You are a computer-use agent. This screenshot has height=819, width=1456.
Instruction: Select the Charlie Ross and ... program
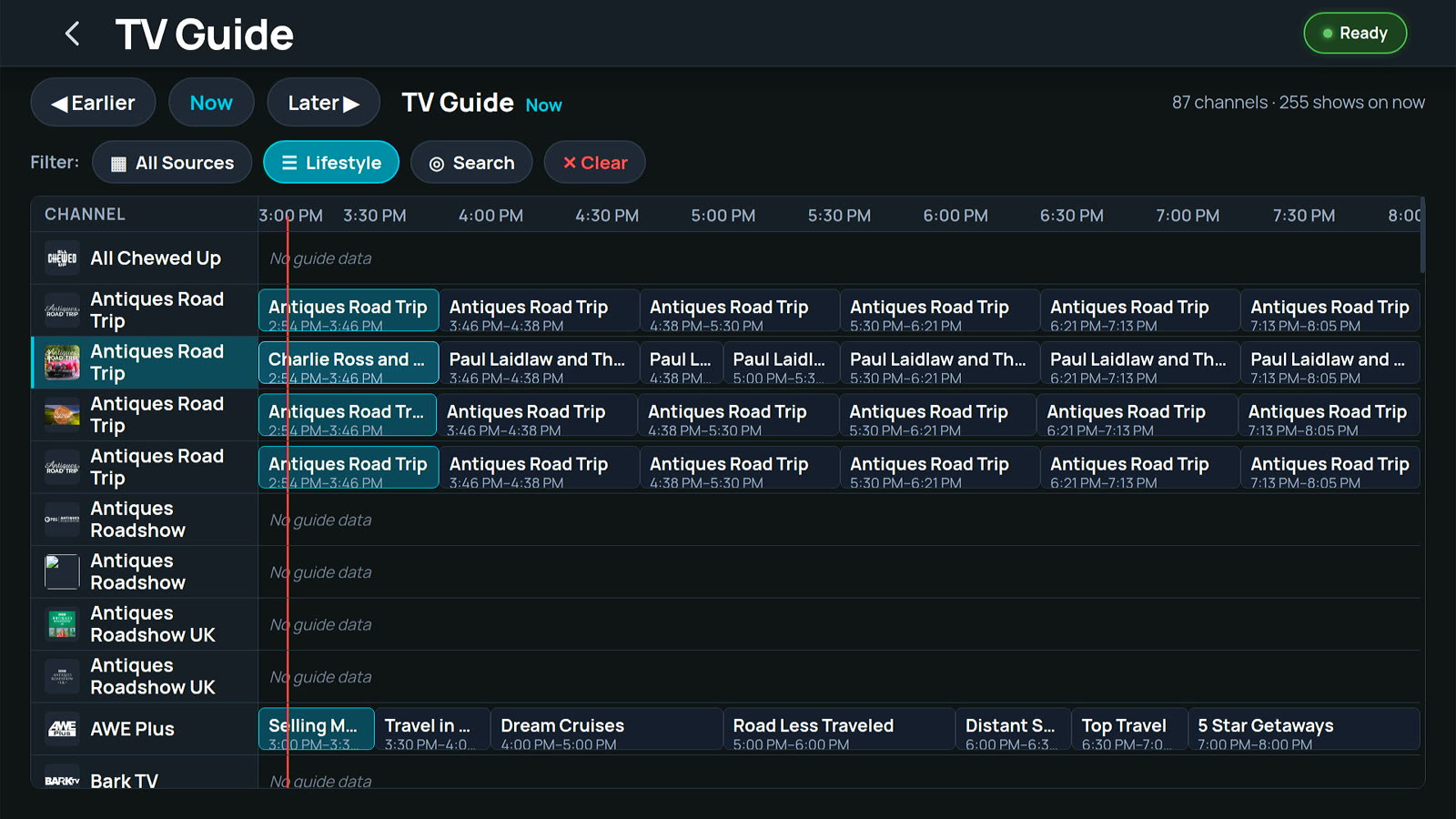349,363
